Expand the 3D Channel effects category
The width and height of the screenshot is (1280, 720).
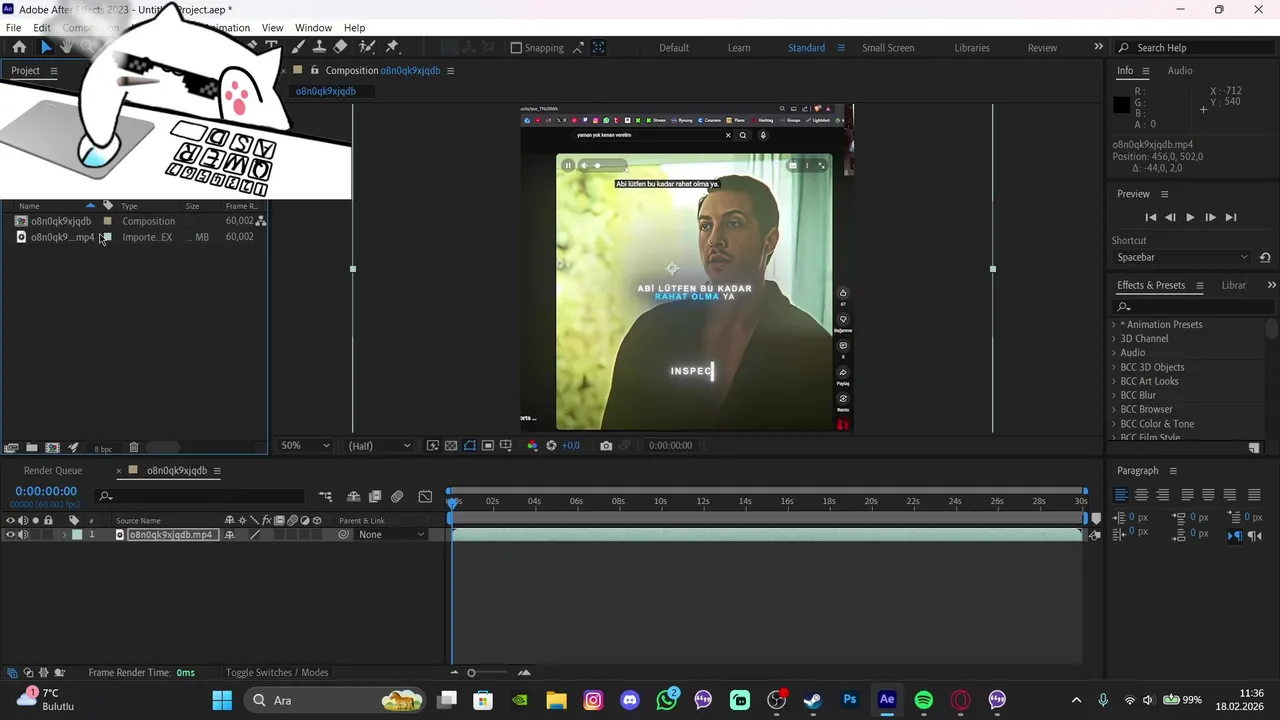[x=1114, y=339]
